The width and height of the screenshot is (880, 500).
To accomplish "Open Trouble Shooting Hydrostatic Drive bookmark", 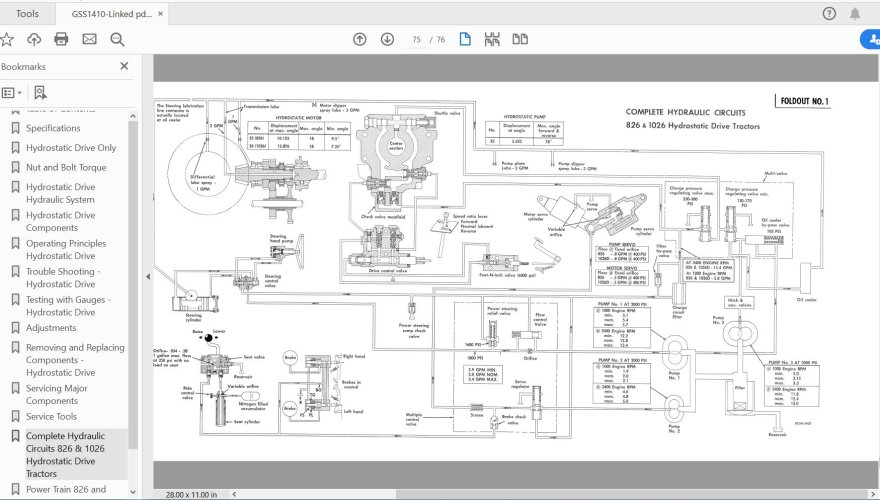I will pos(63,277).
